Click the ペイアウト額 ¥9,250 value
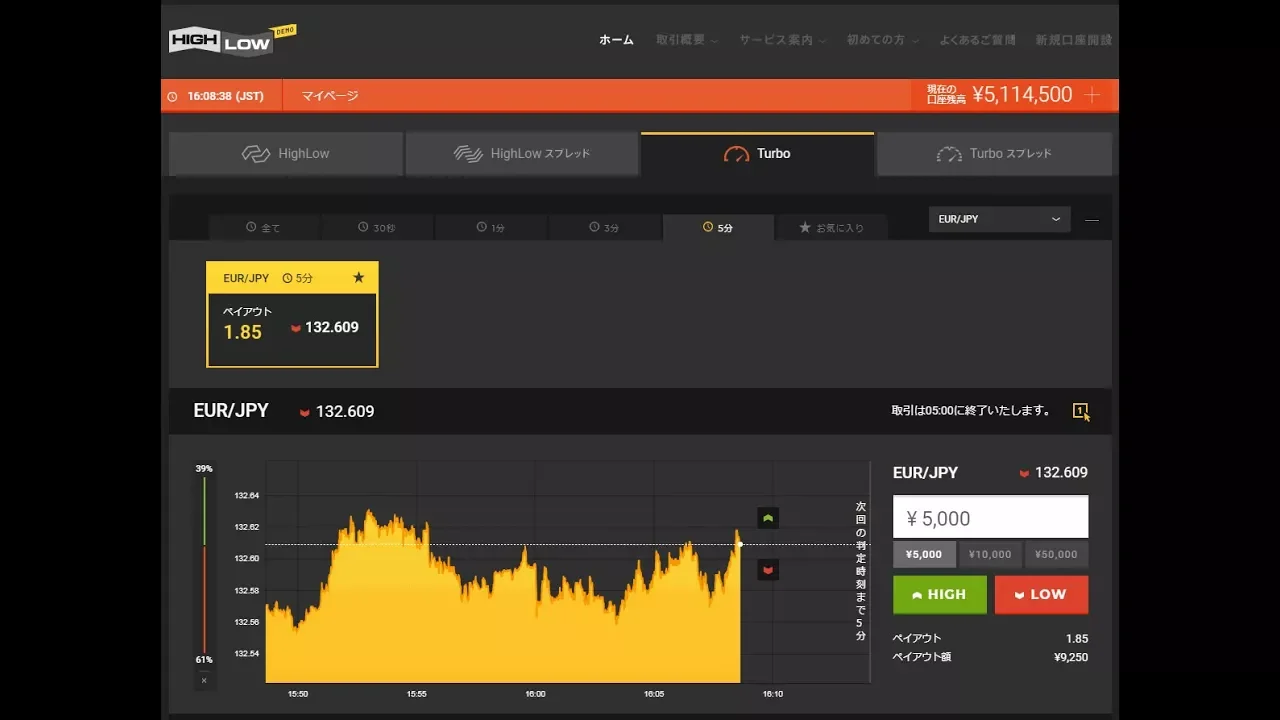 (1071, 657)
